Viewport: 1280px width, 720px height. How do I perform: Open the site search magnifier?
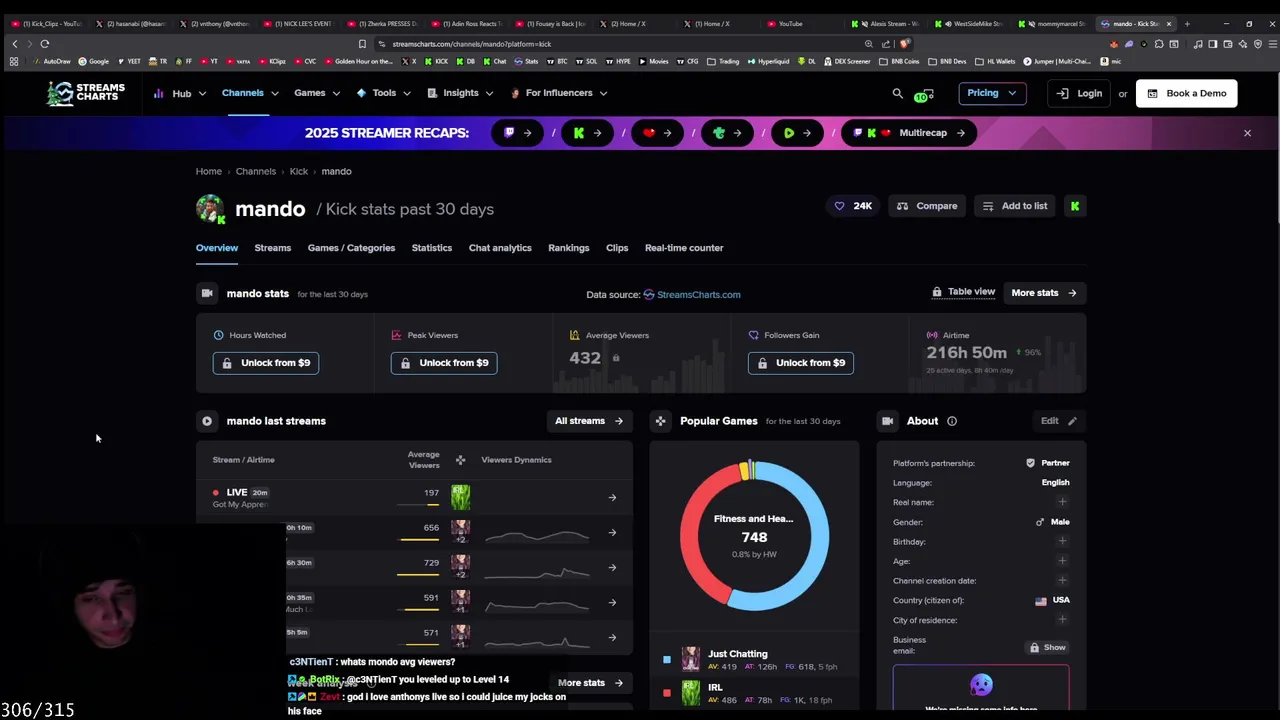(x=897, y=93)
